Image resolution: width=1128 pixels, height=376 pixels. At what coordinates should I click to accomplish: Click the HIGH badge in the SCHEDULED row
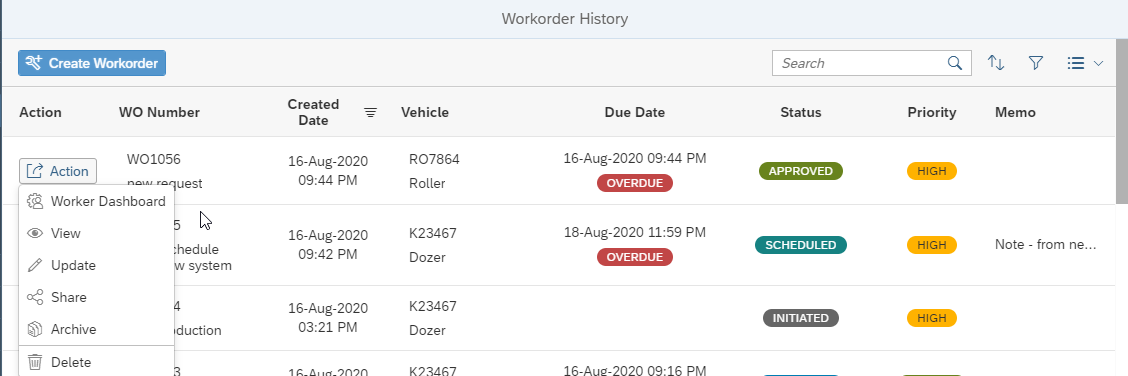click(x=932, y=245)
